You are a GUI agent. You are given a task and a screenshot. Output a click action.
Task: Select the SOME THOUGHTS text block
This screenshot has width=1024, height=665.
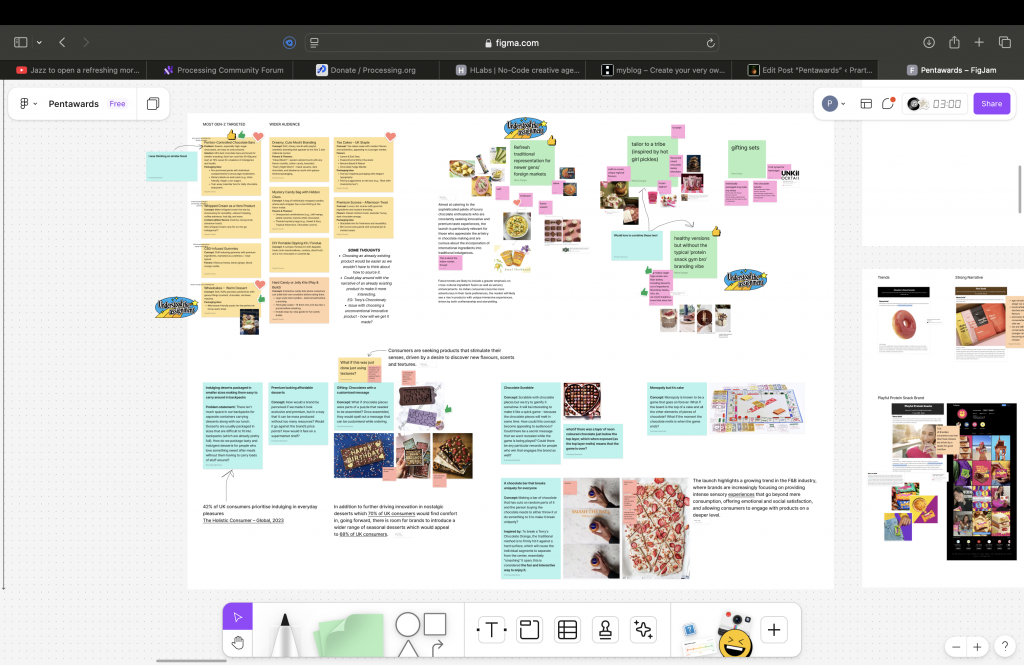(364, 284)
